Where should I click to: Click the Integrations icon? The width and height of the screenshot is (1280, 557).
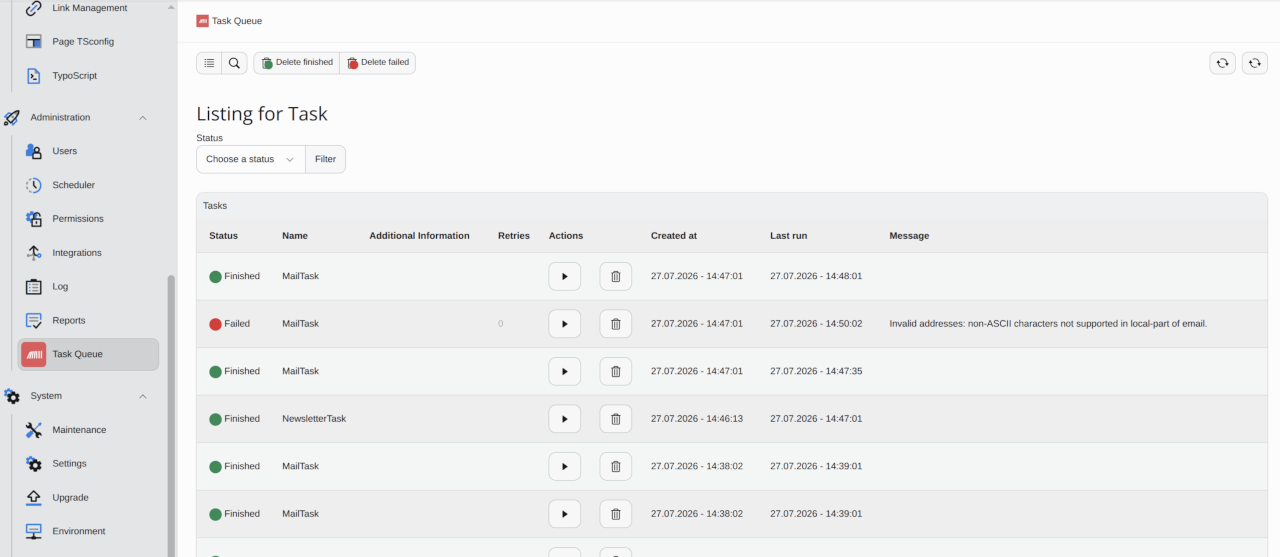point(34,253)
